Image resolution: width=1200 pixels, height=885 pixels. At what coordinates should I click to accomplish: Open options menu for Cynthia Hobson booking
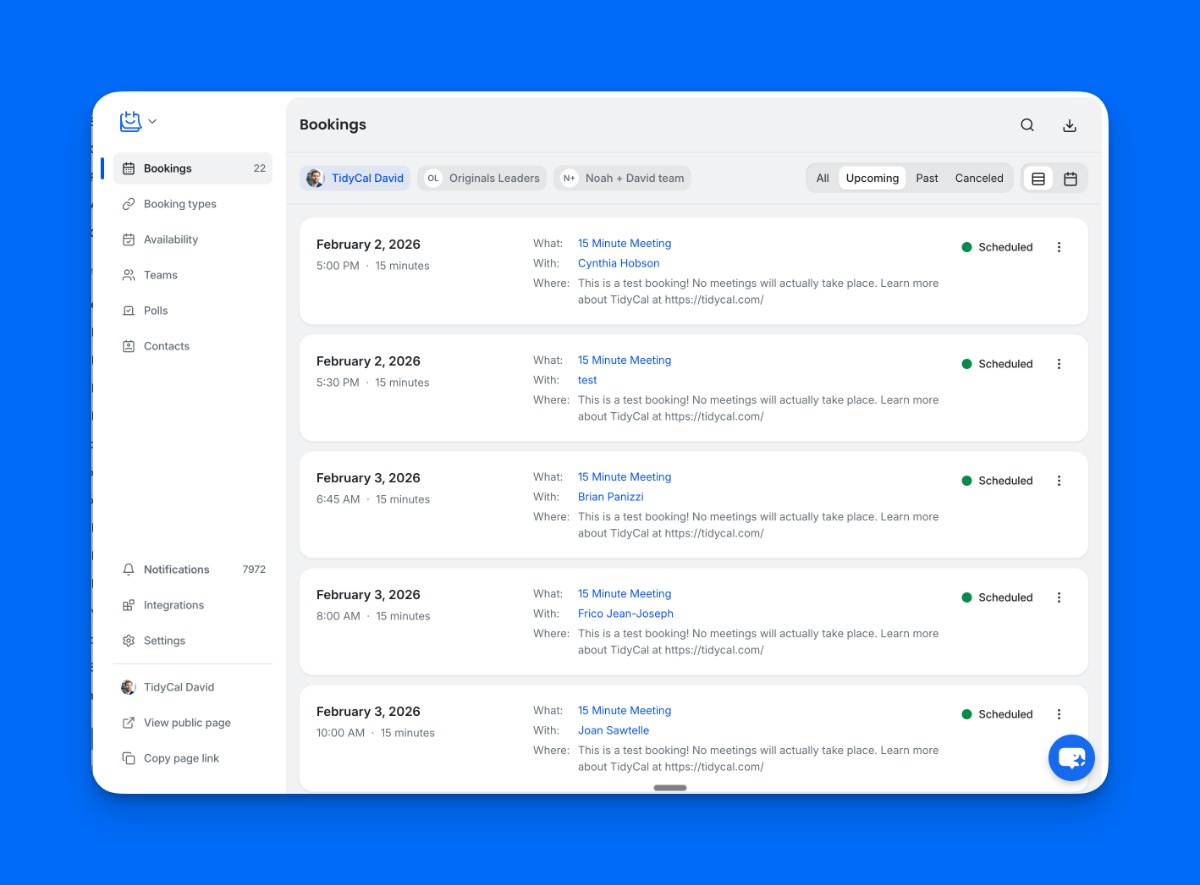tap(1059, 248)
